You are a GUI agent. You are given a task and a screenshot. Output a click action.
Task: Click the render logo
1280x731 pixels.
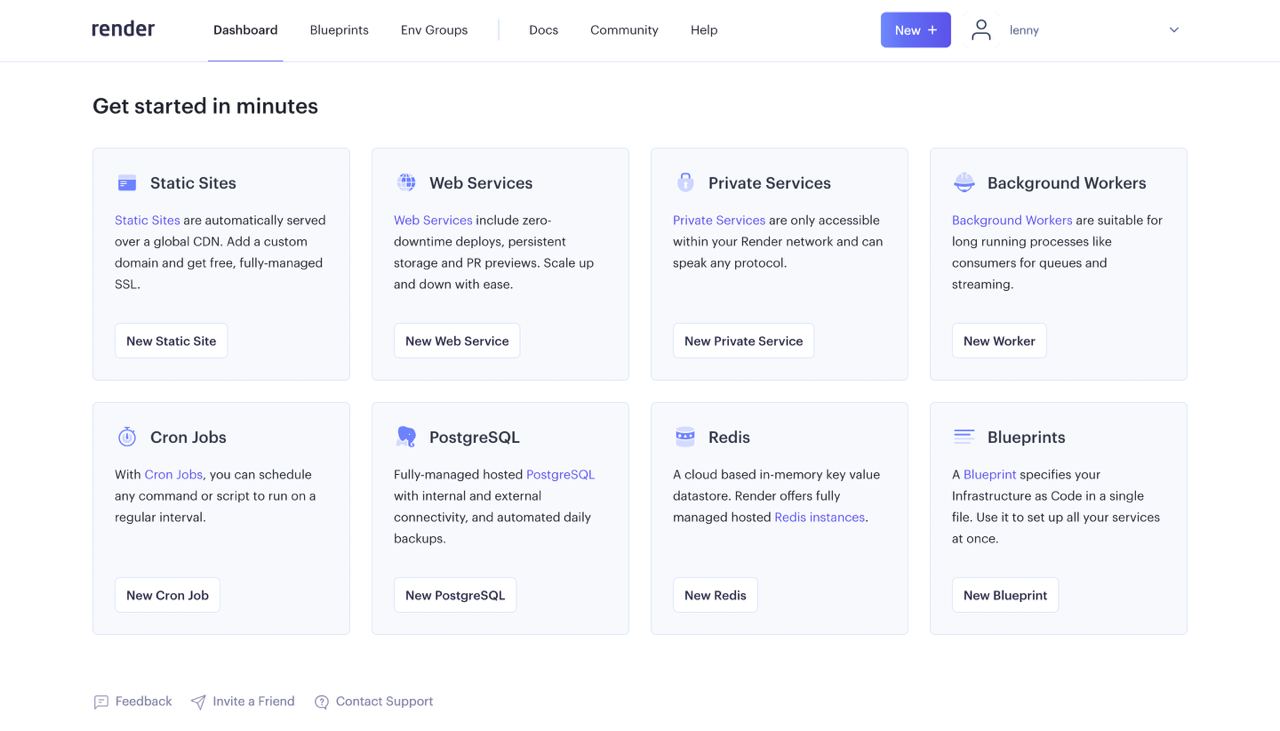(123, 29)
